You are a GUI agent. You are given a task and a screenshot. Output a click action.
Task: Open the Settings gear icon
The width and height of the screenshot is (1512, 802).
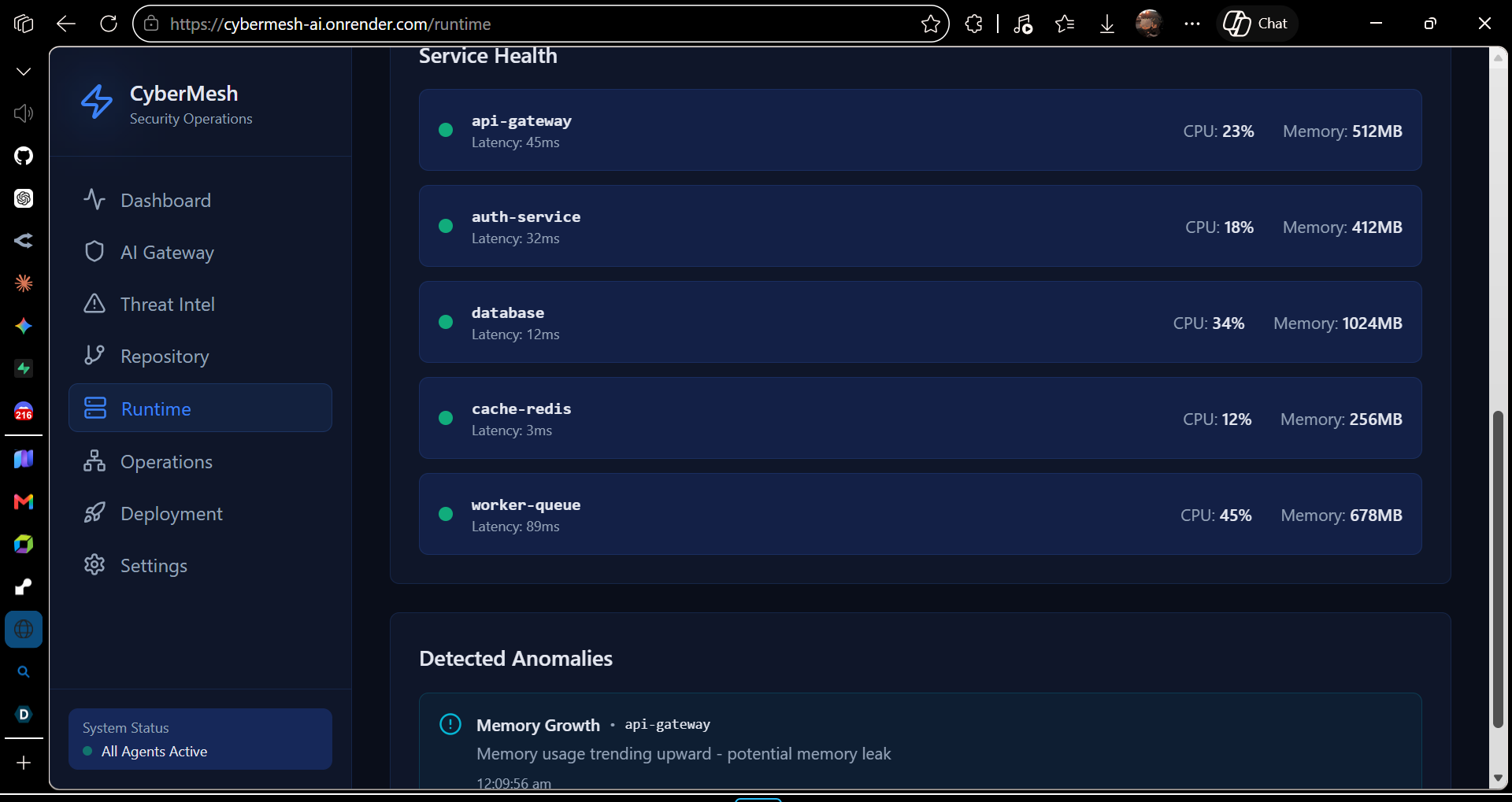[94, 565]
